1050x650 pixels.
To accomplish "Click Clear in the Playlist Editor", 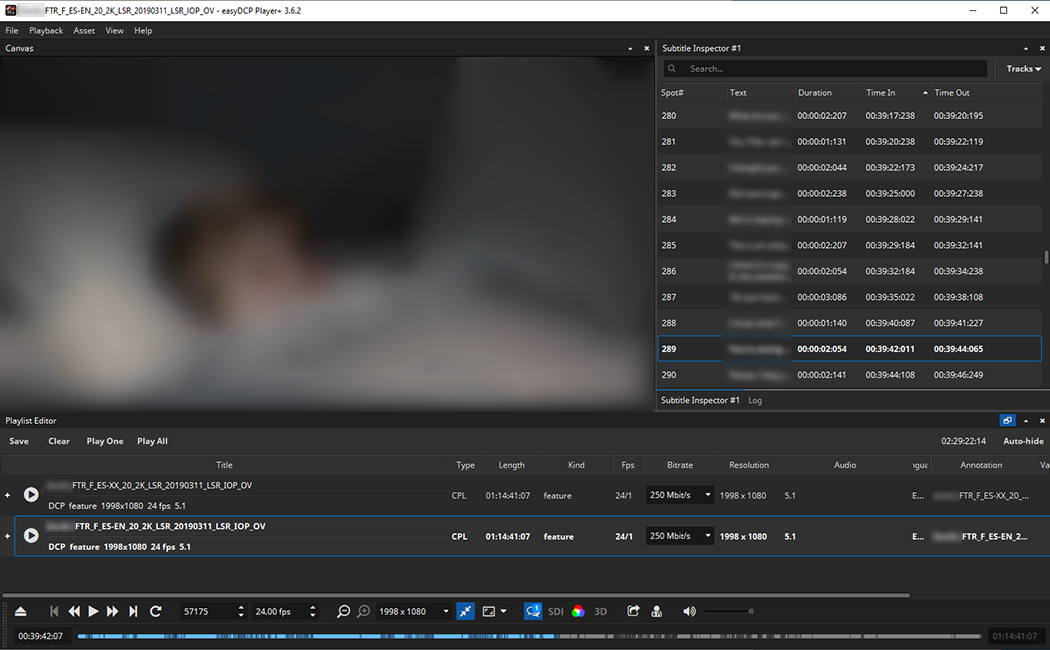I will tap(59, 441).
